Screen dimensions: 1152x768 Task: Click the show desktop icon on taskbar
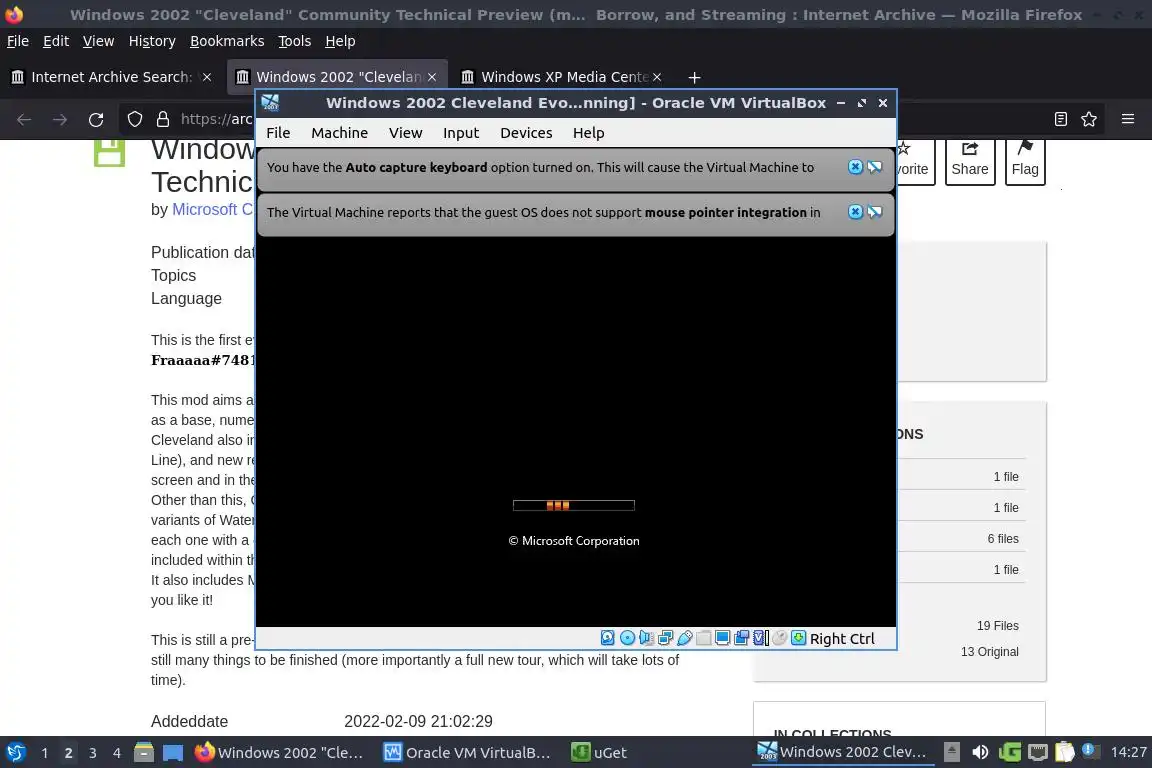coord(173,753)
